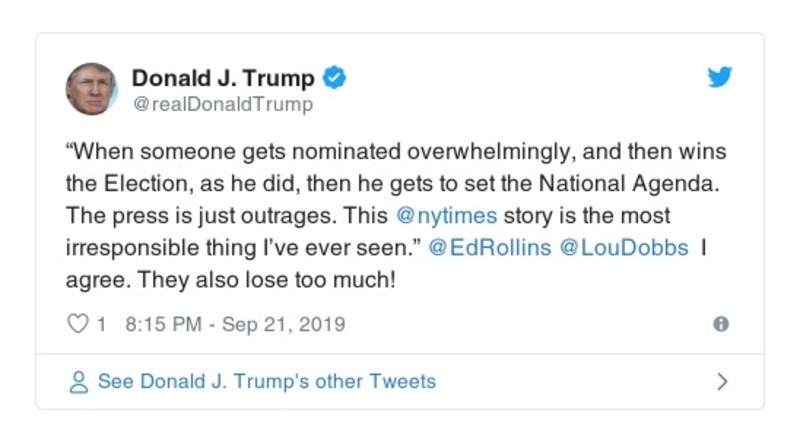This screenshot has height=445, width=800.
Task: Click the like count number 1
Action: point(101,324)
